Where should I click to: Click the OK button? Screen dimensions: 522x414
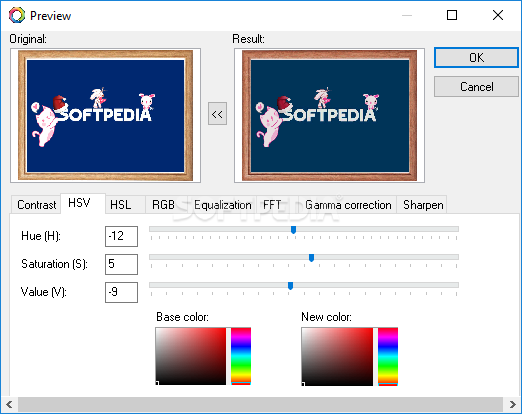pos(476,58)
